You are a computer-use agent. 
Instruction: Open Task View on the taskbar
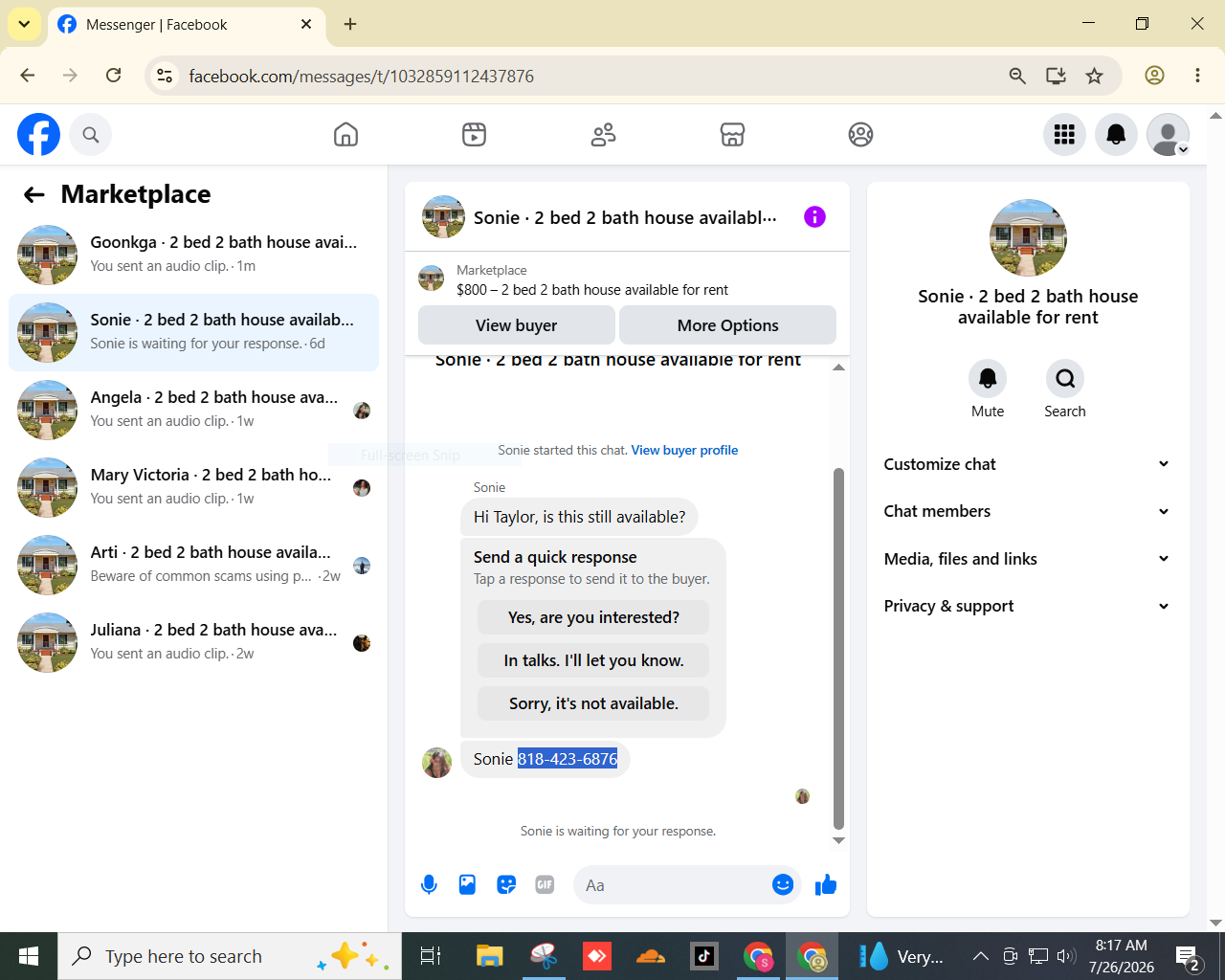point(431,956)
